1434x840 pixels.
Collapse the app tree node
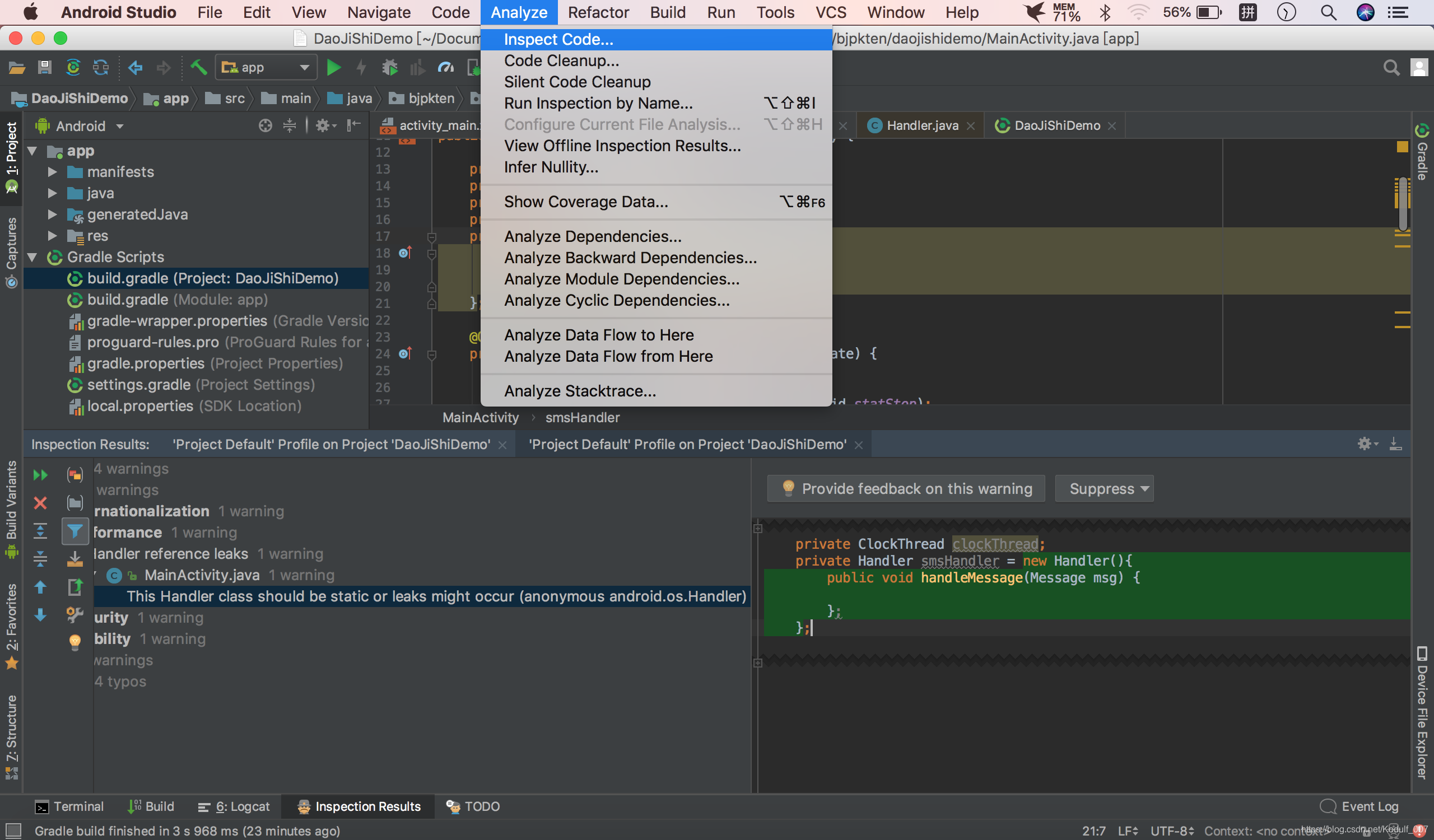(x=32, y=151)
